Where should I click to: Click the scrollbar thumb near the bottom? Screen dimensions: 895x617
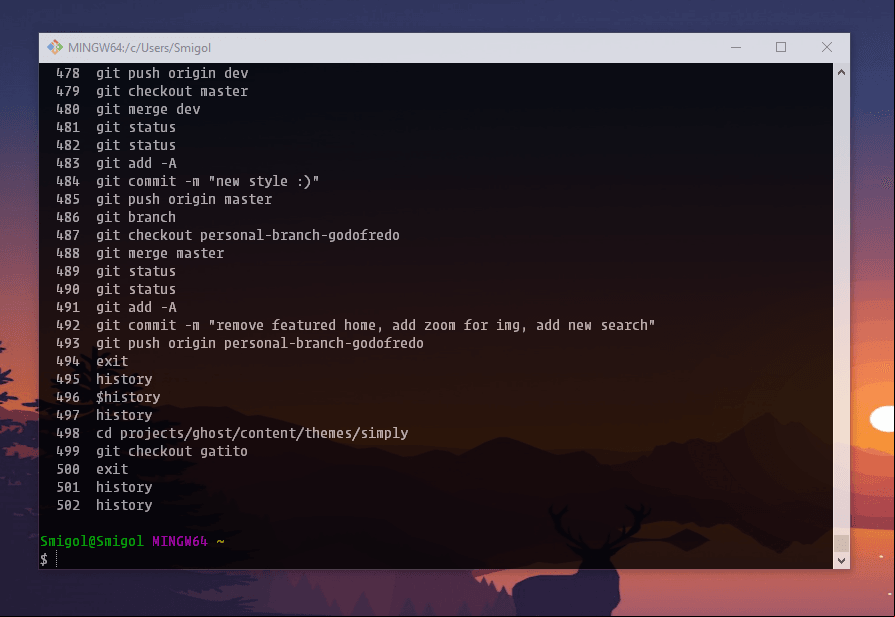[841, 543]
